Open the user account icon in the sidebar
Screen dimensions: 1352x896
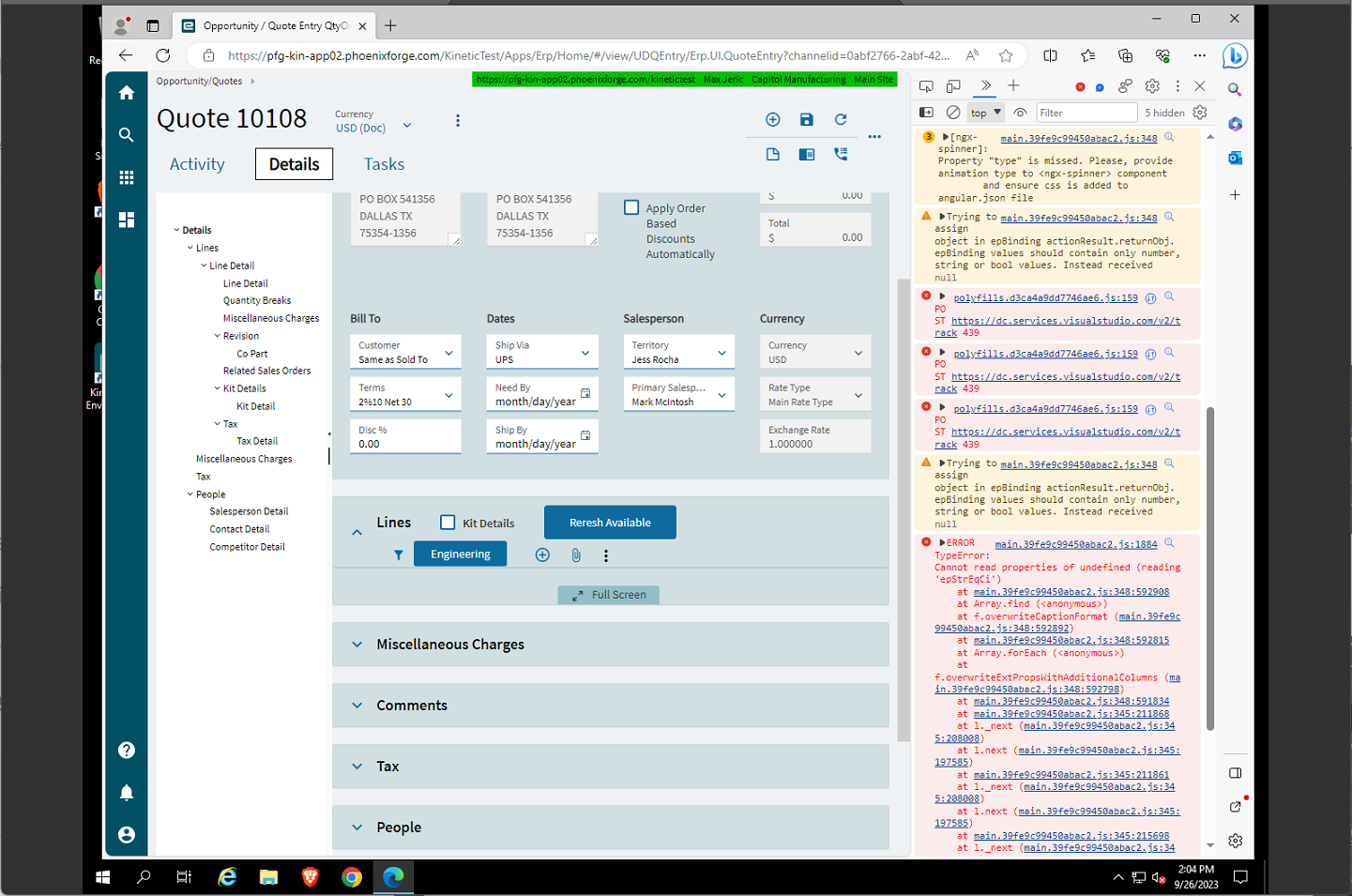pyautogui.click(x=127, y=835)
